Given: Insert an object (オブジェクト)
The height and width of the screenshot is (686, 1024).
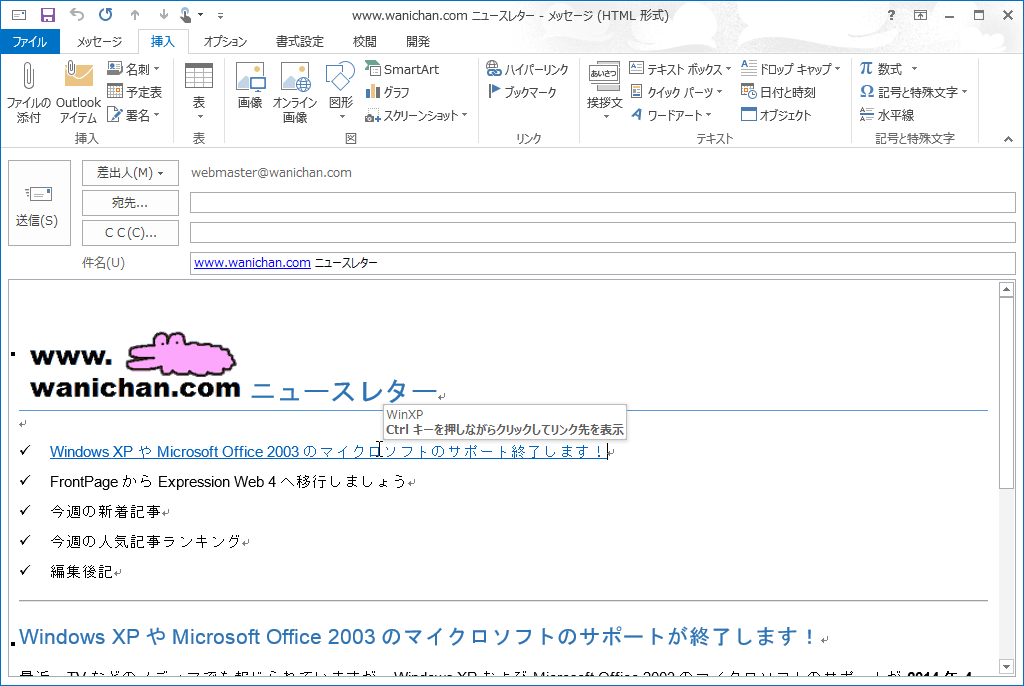Looking at the screenshot, I should pyautogui.click(x=776, y=115).
